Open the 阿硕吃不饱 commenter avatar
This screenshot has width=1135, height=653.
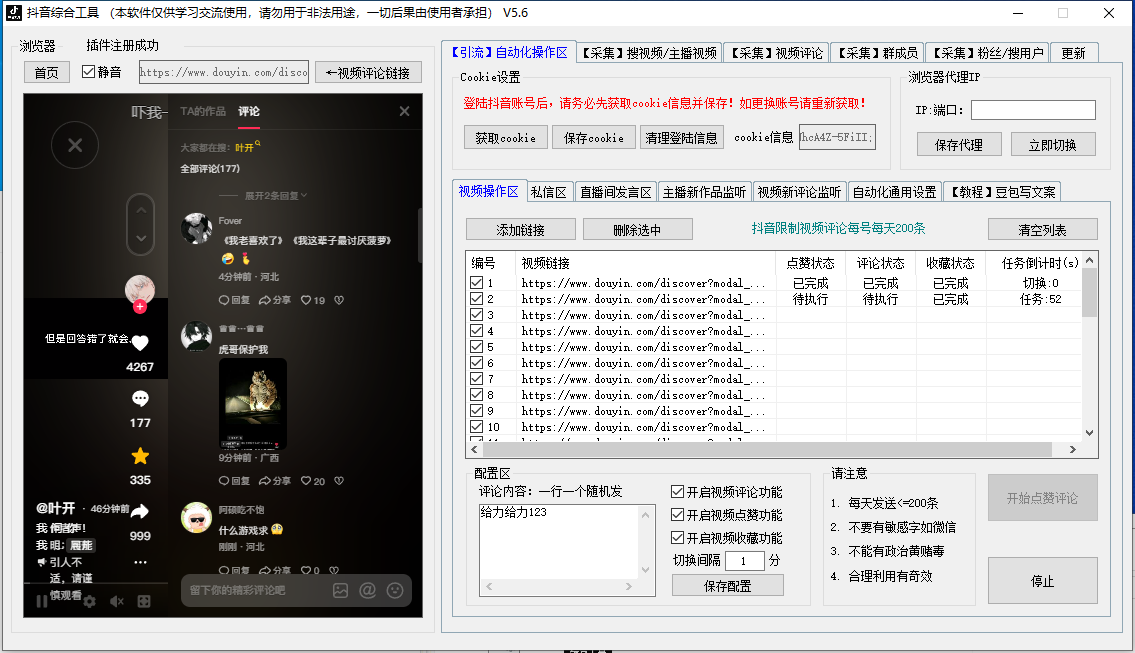pos(196,518)
